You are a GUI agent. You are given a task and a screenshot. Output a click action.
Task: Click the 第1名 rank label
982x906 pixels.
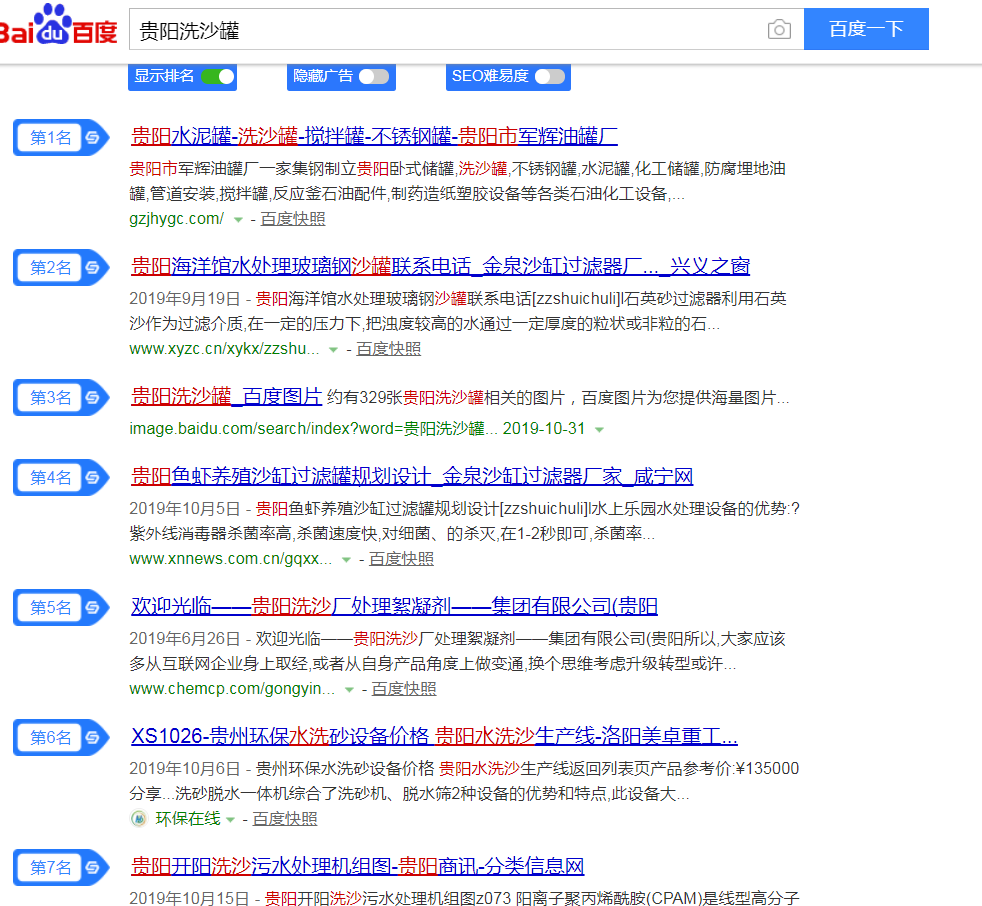51,137
